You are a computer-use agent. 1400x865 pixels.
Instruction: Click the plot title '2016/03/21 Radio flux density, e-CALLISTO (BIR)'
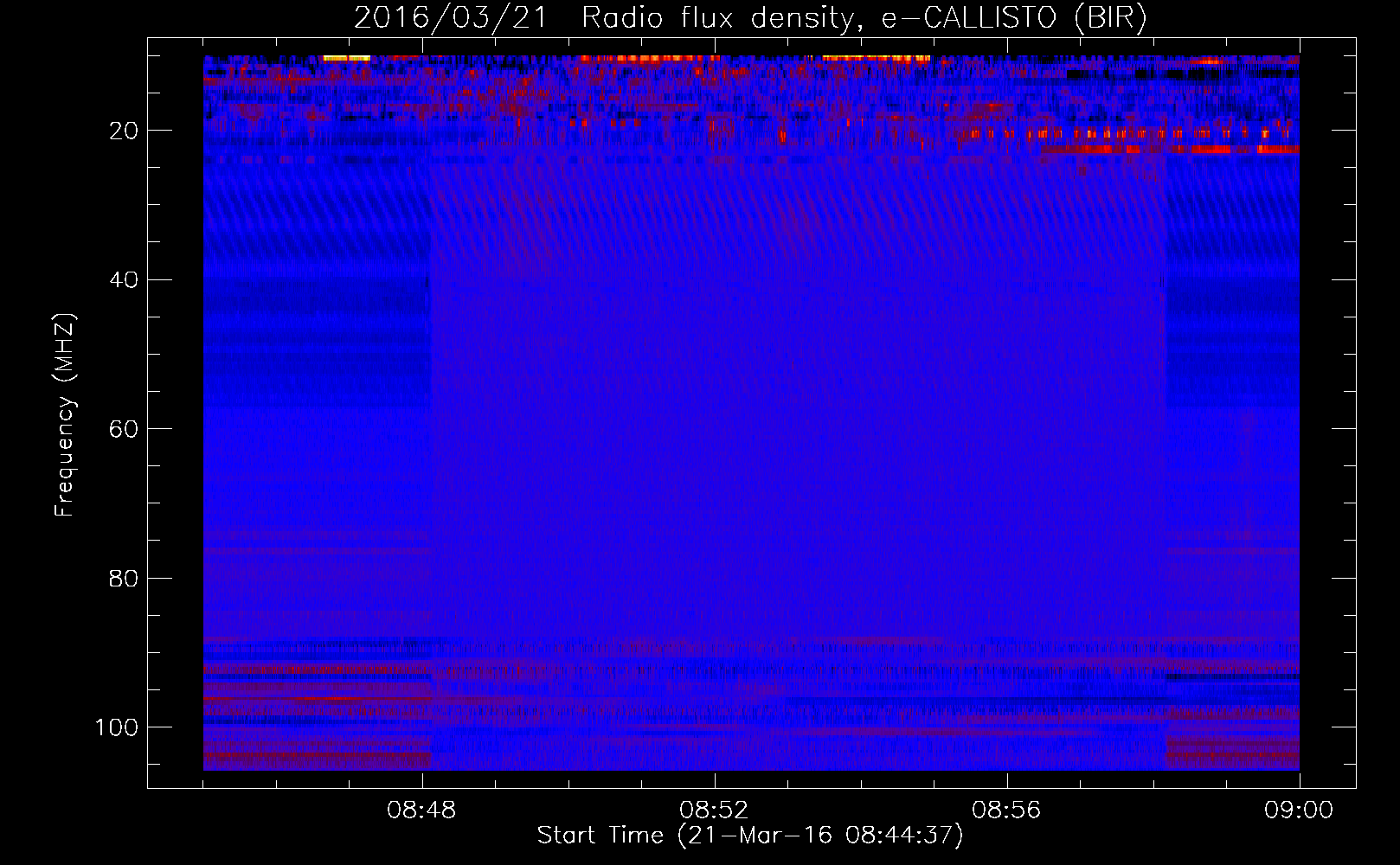point(750,19)
